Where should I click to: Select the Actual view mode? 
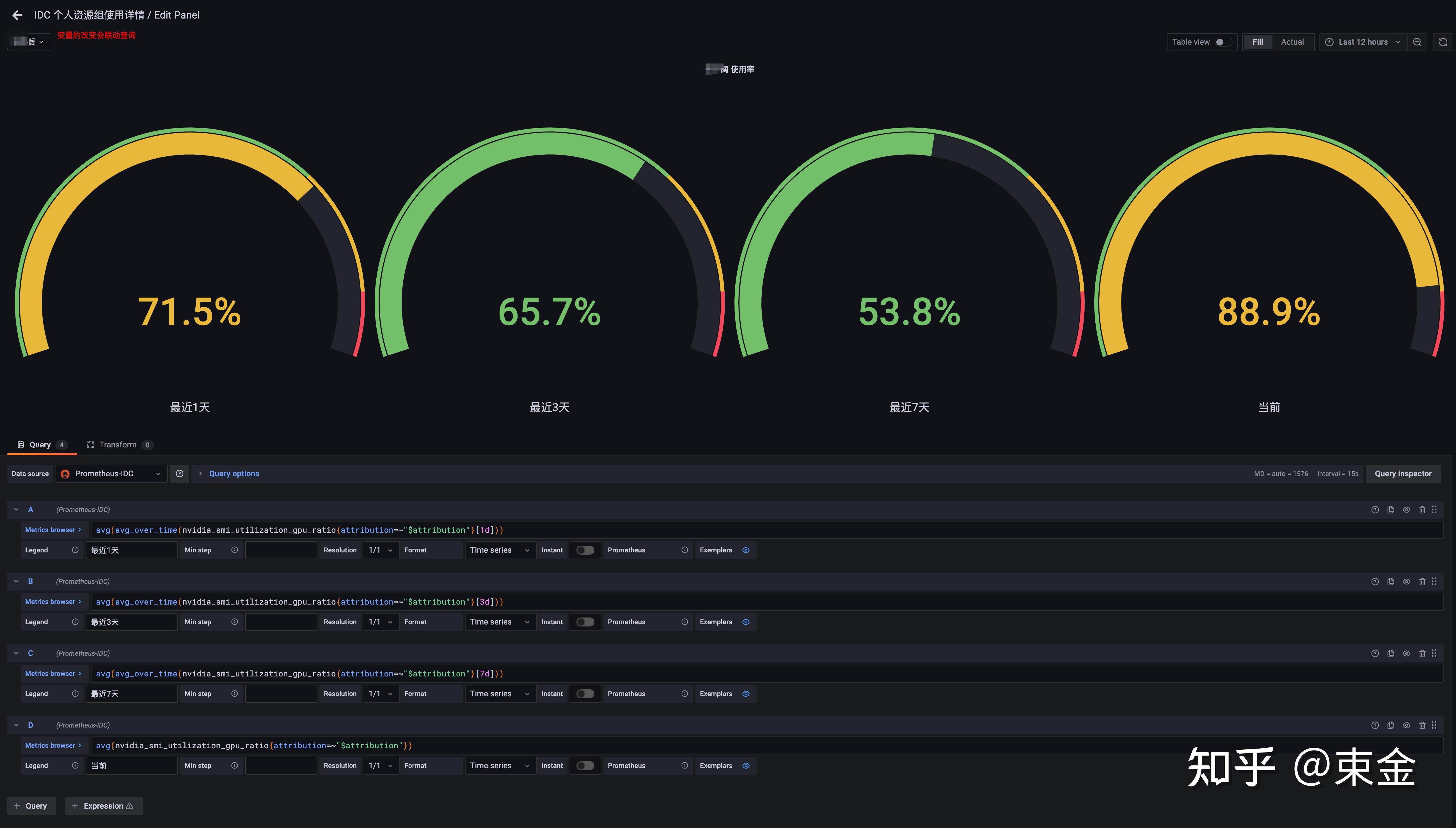(x=1292, y=42)
